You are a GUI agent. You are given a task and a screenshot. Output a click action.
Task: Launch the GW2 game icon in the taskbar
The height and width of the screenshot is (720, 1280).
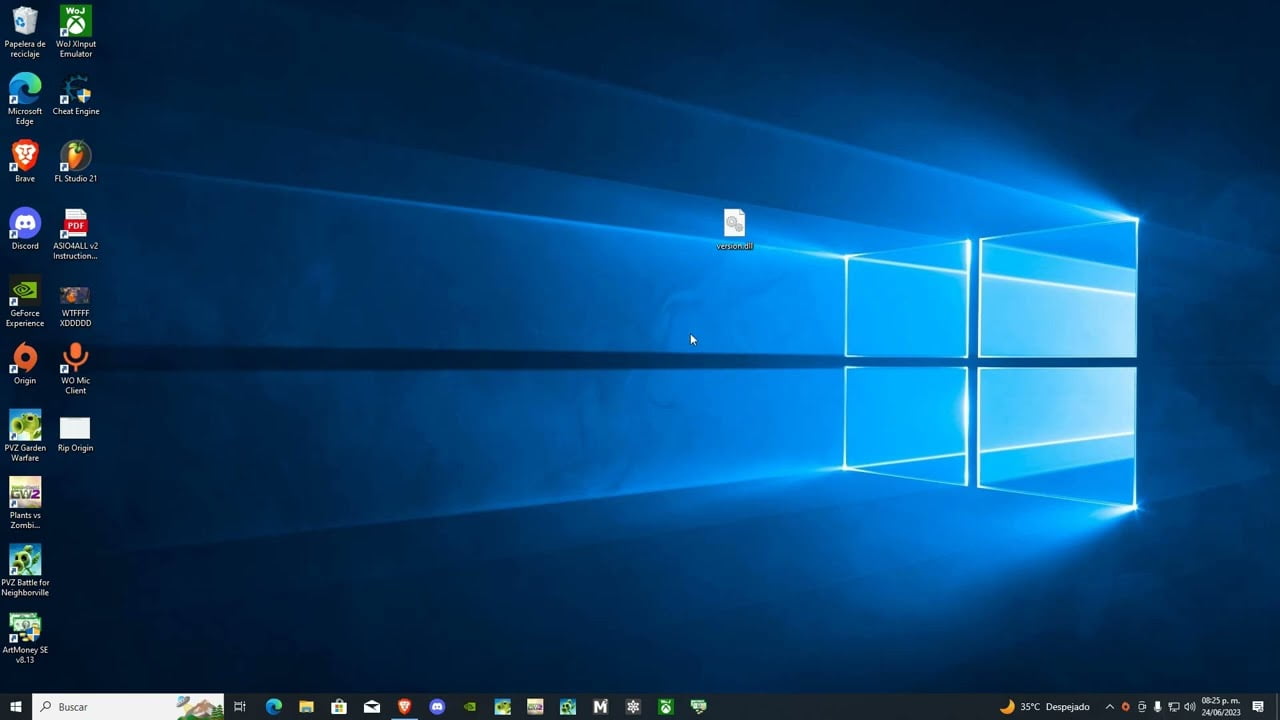point(535,707)
